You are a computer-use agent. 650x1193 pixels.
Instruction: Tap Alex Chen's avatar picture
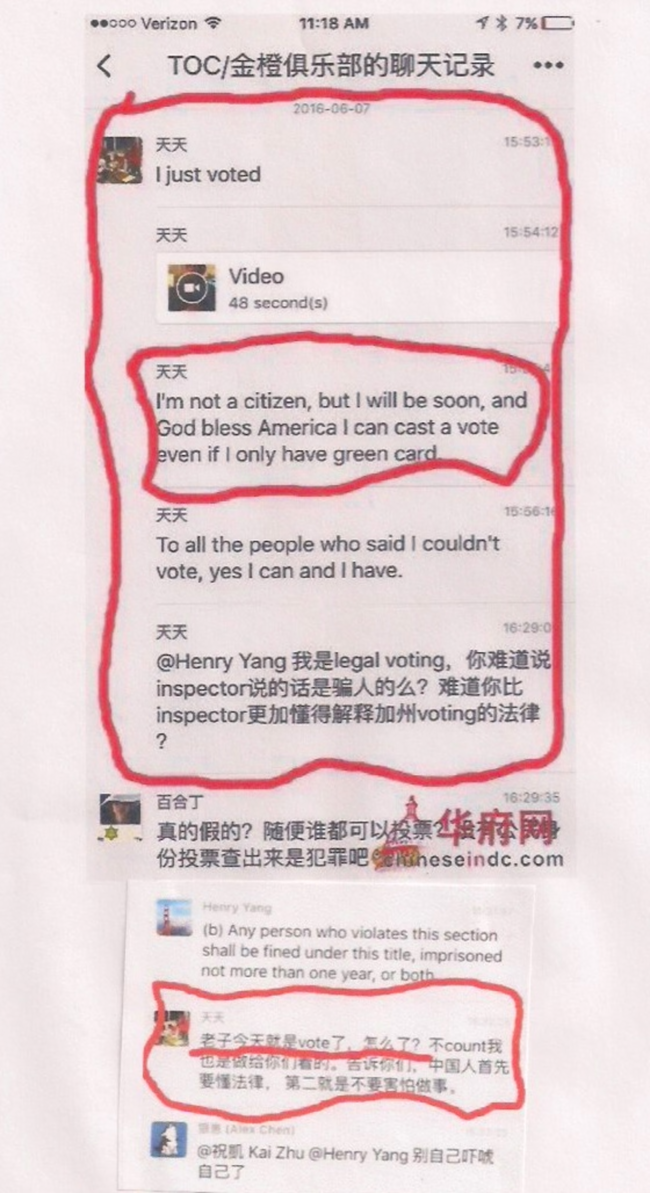pos(169,1140)
